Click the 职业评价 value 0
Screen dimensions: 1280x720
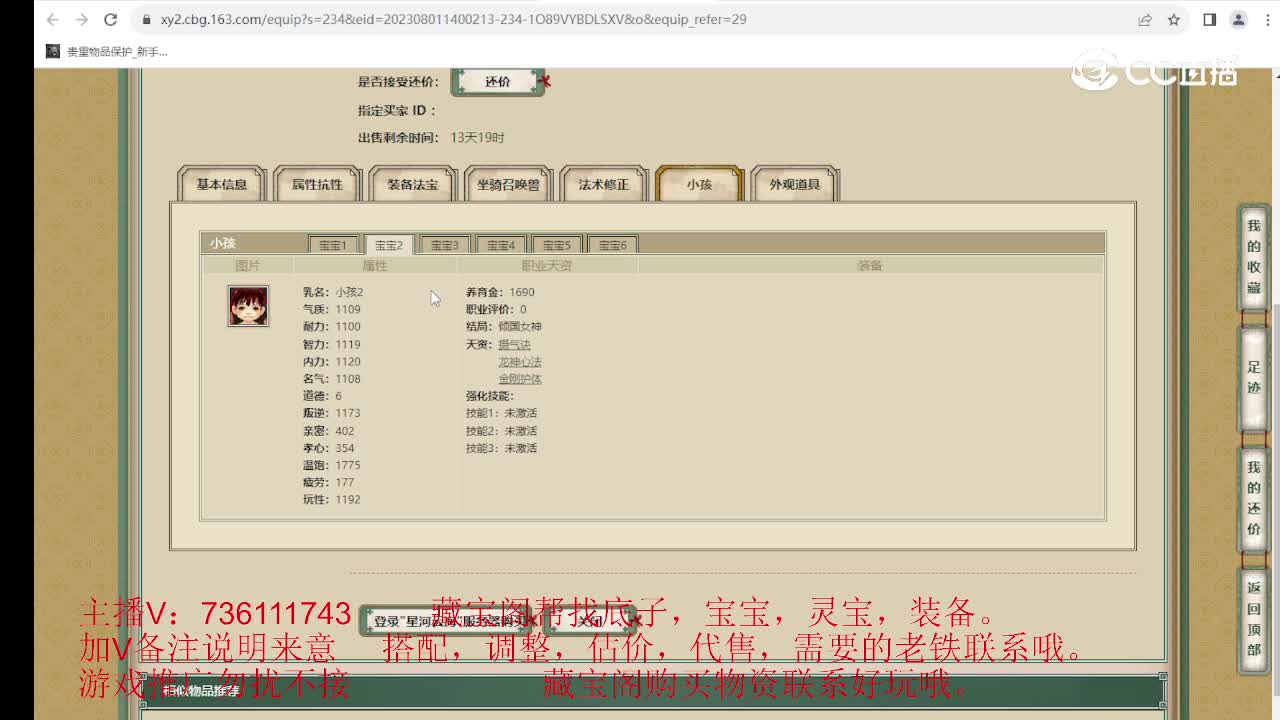pyautogui.click(x=523, y=310)
